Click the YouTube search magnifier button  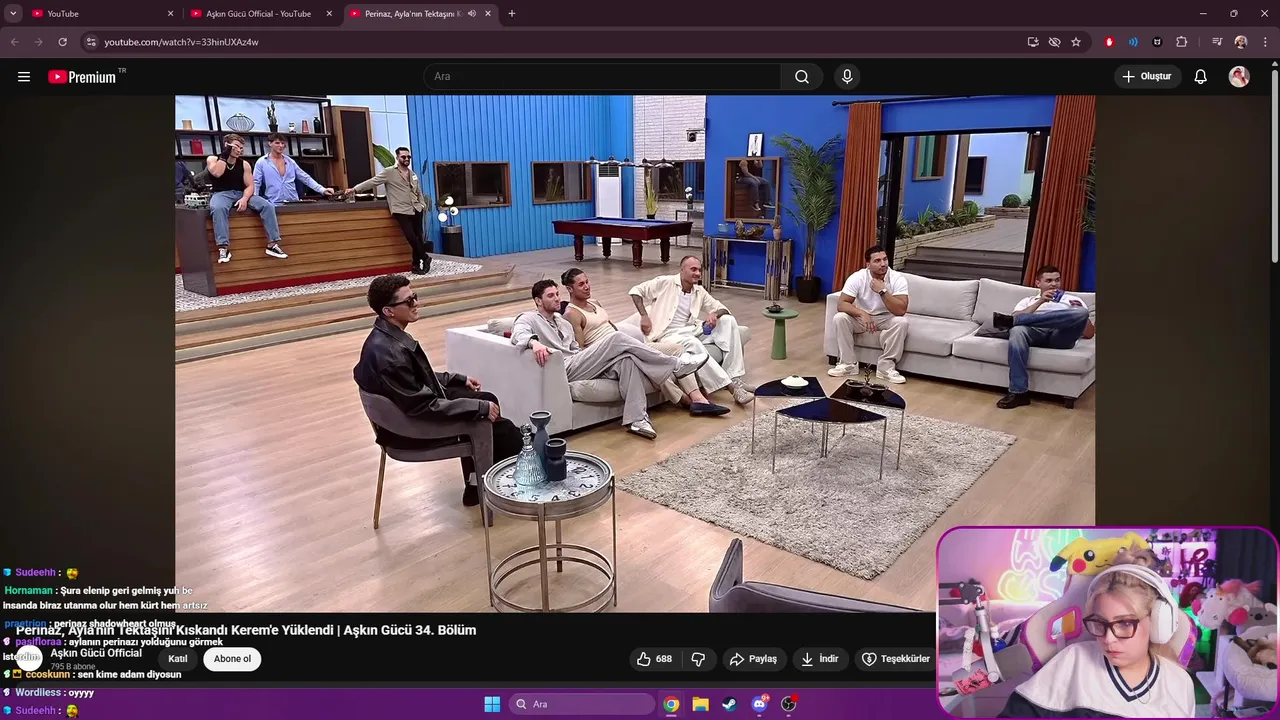click(802, 77)
